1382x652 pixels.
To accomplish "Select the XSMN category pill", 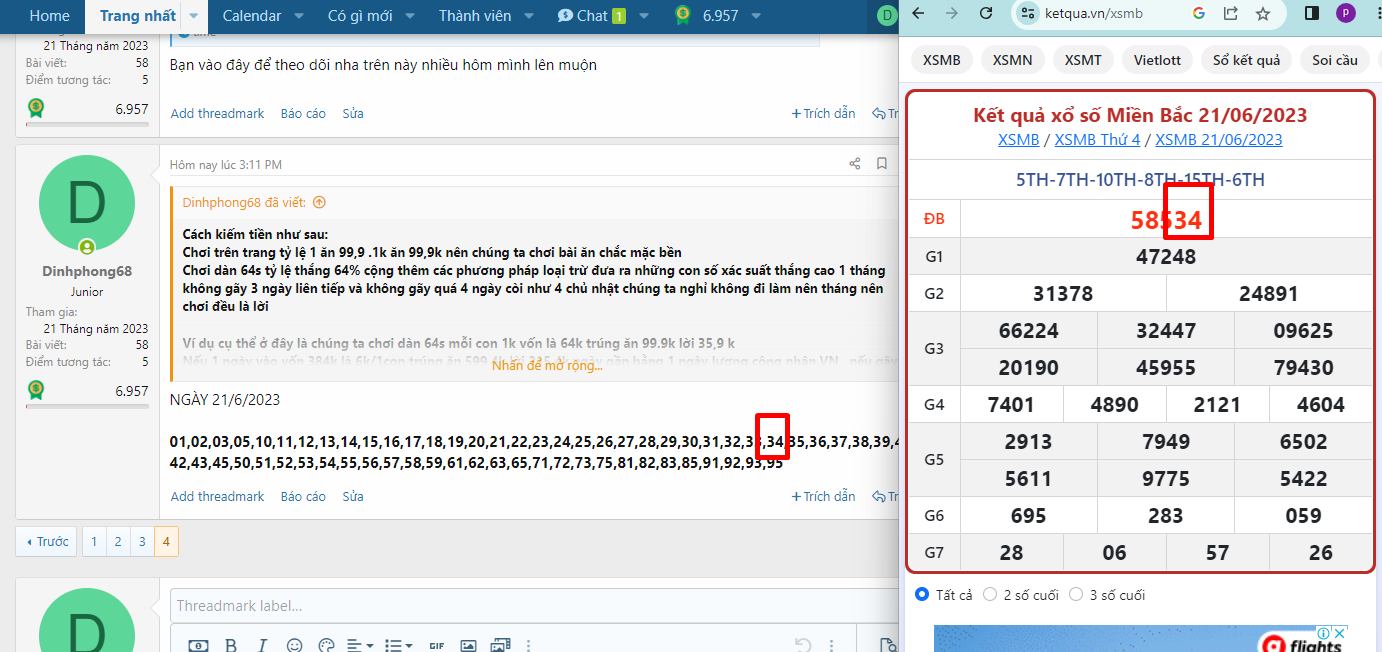I will (1013, 60).
